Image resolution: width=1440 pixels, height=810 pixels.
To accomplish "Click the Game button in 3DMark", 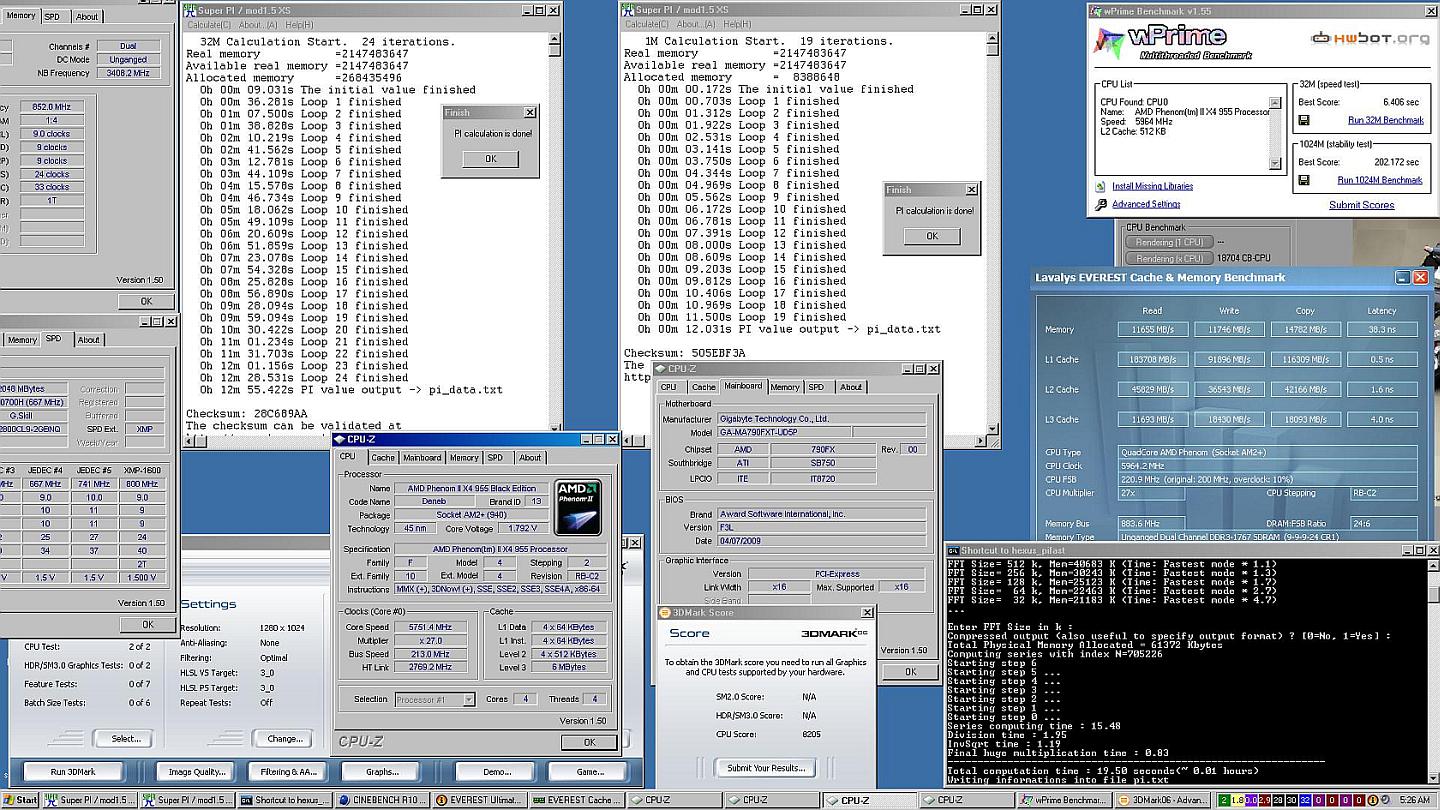I will [590, 772].
